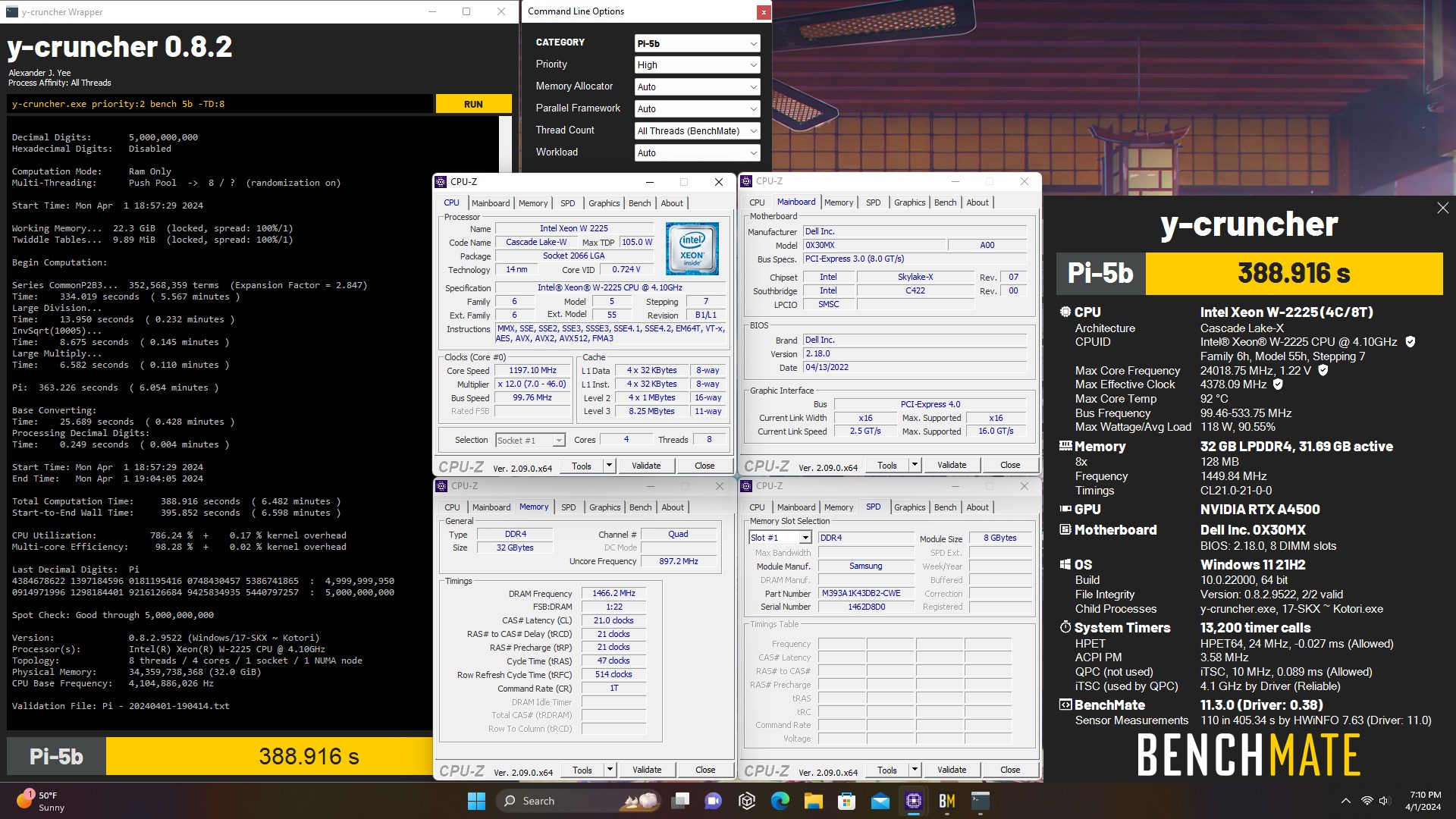Open Microsoft Edge from the taskbar
Screen dimensions: 1456x819
[780, 801]
